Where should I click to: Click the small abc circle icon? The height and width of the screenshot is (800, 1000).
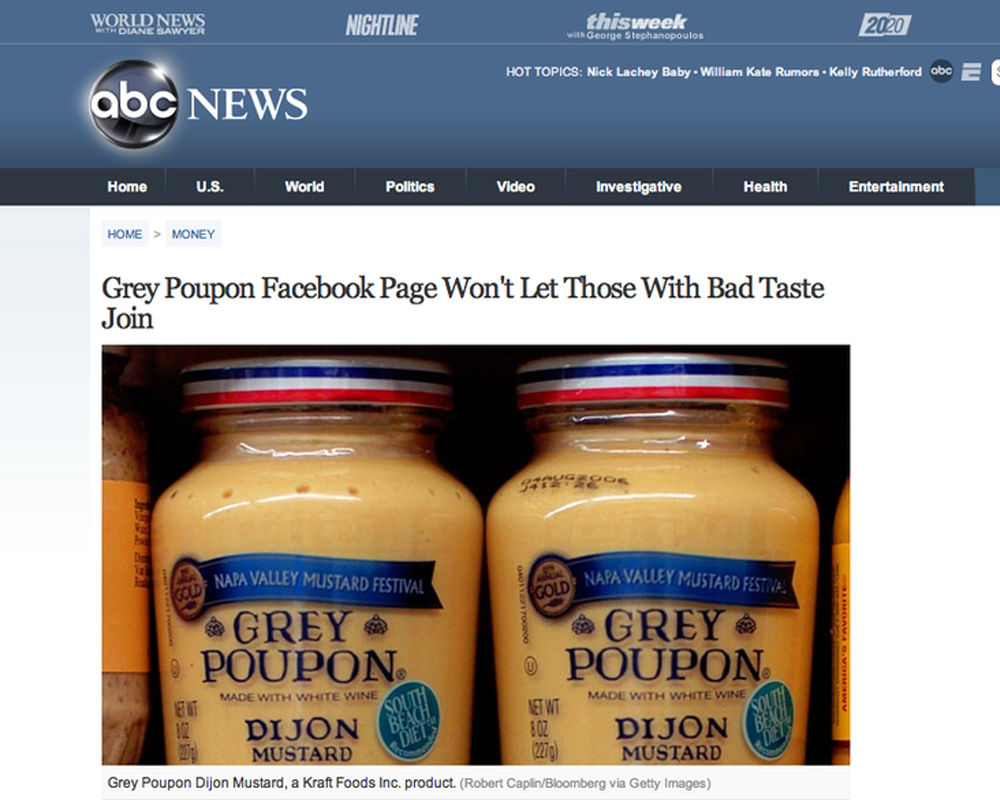click(x=941, y=71)
